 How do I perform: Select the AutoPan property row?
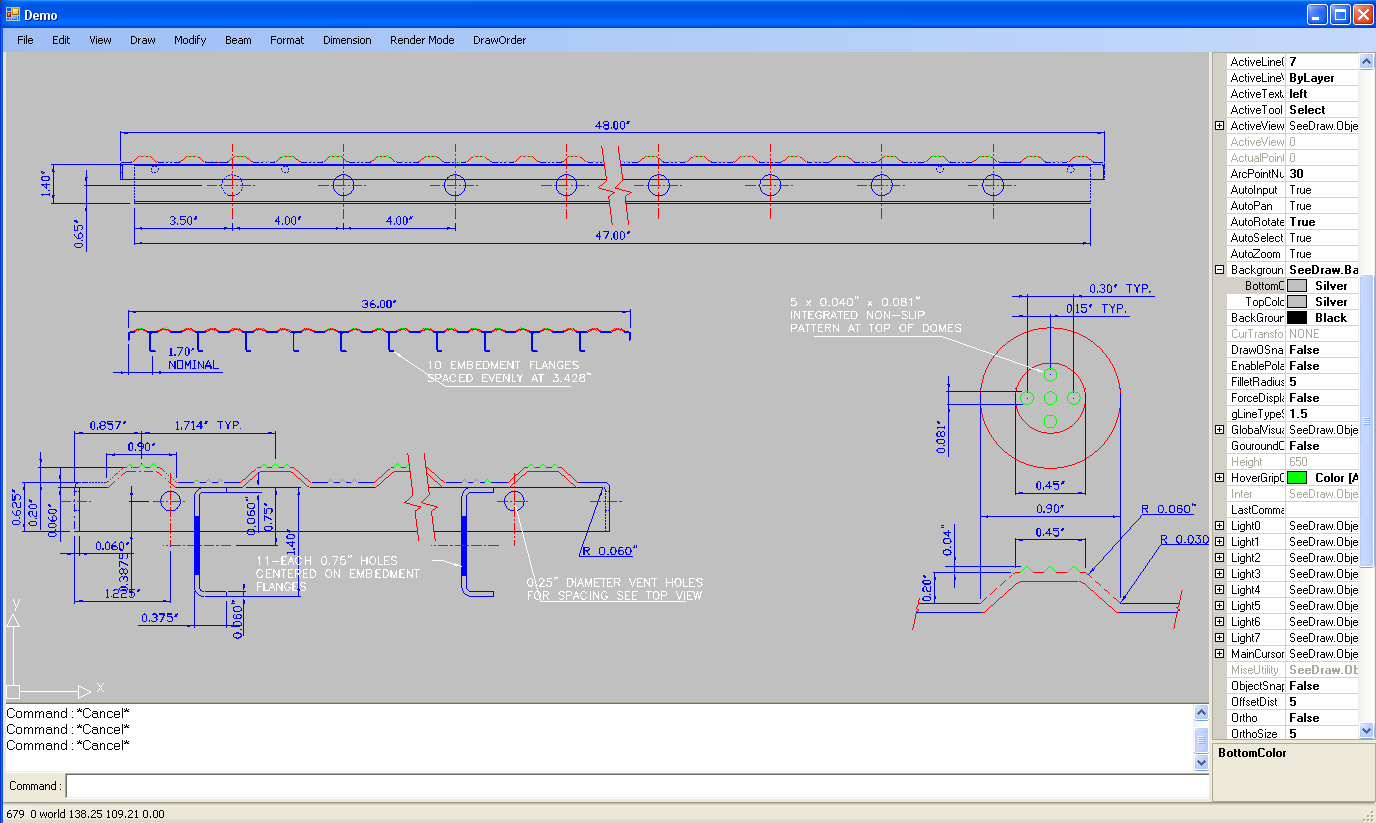1293,206
